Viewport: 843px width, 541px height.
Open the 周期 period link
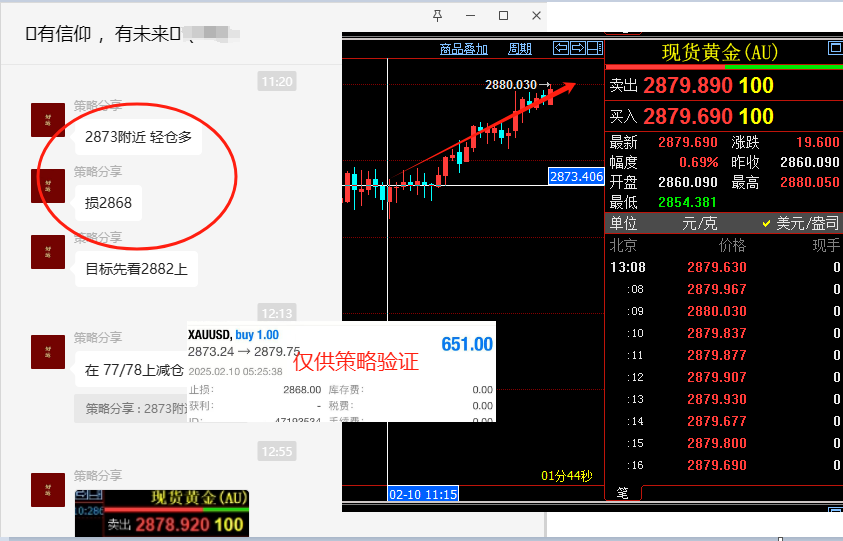tap(520, 49)
